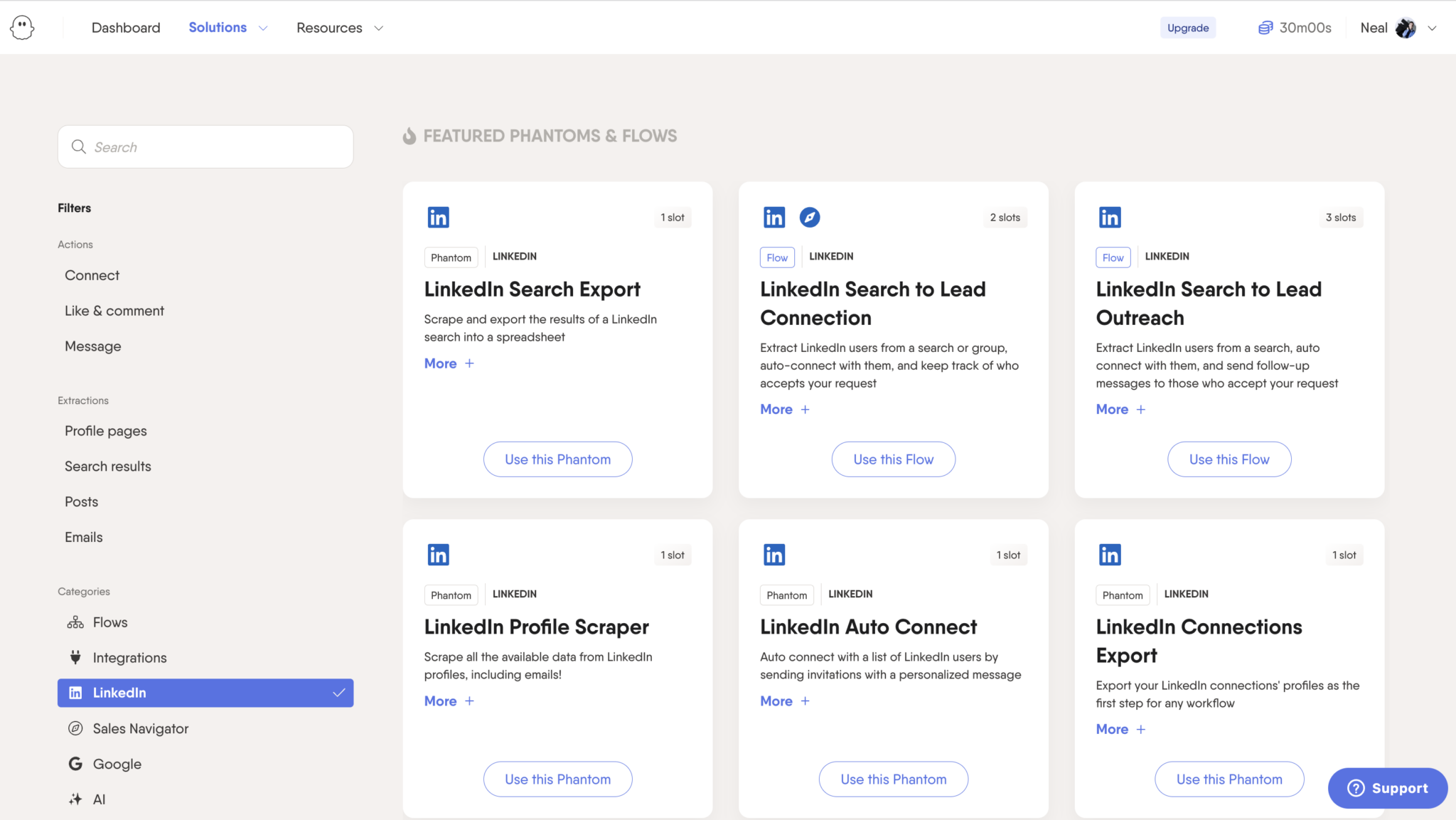Open the LinkedIn Profile Scraper title
The width and height of the screenshot is (1456, 820).
point(537,627)
